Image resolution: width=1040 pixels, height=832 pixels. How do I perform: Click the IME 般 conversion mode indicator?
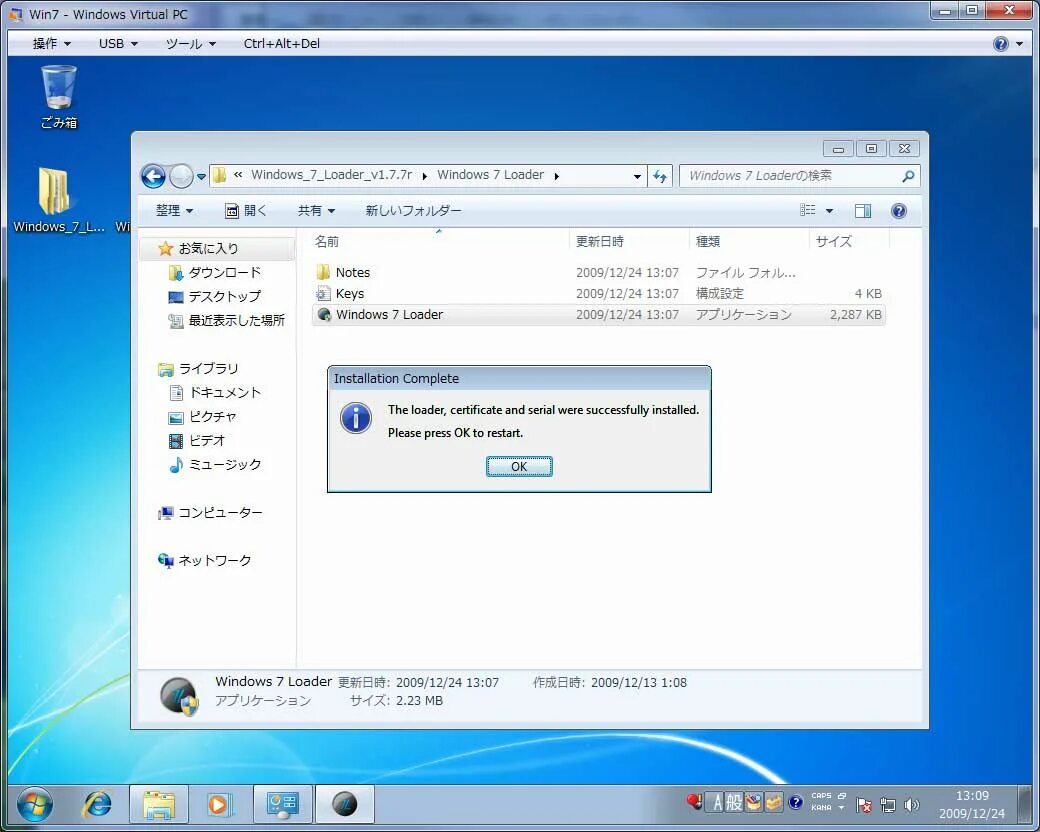point(734,803)
